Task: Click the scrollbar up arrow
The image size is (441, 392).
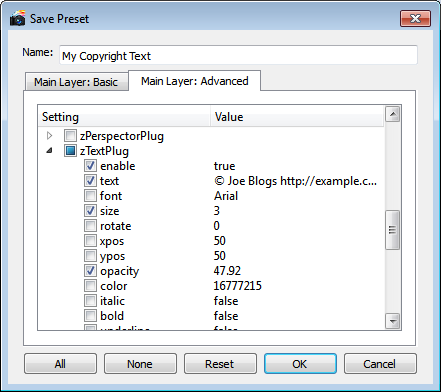Action: 393,114
